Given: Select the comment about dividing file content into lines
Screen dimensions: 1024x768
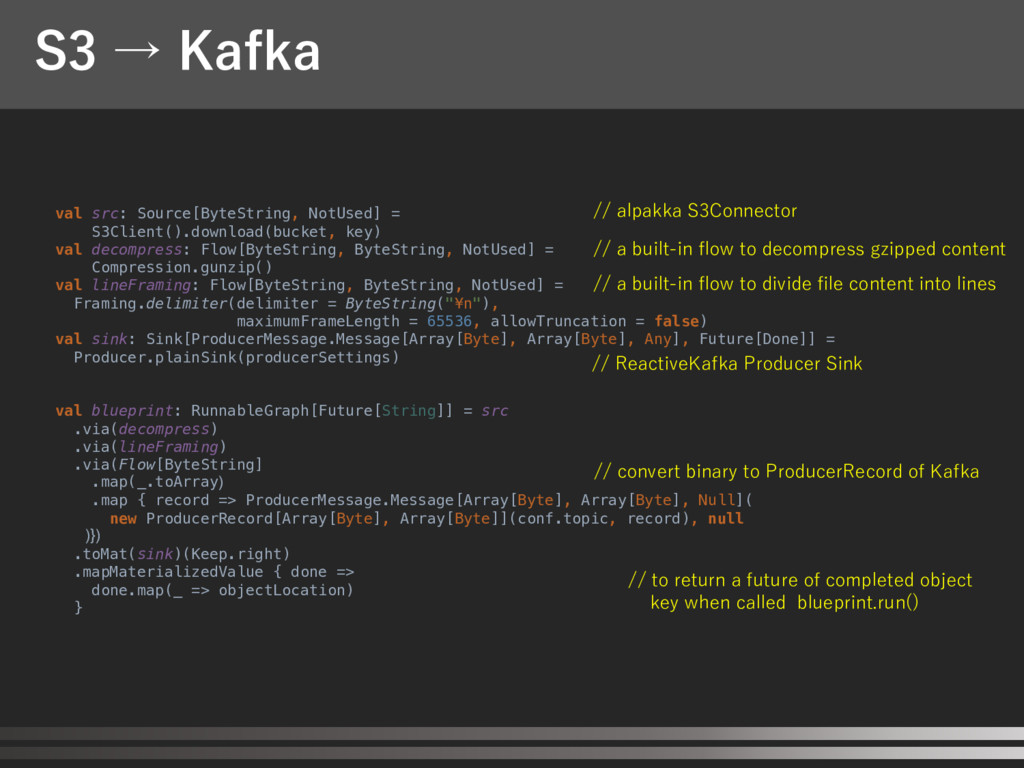Looking at the screenshot, I should [795, 283].
